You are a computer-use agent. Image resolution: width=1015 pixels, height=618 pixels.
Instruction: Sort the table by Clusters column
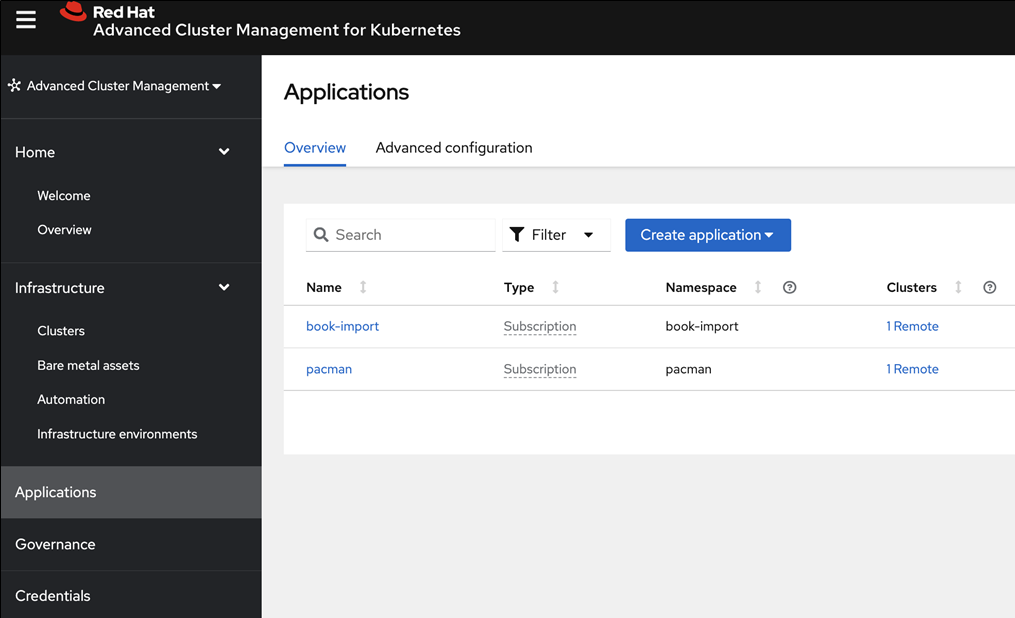(x=958, y=287)
